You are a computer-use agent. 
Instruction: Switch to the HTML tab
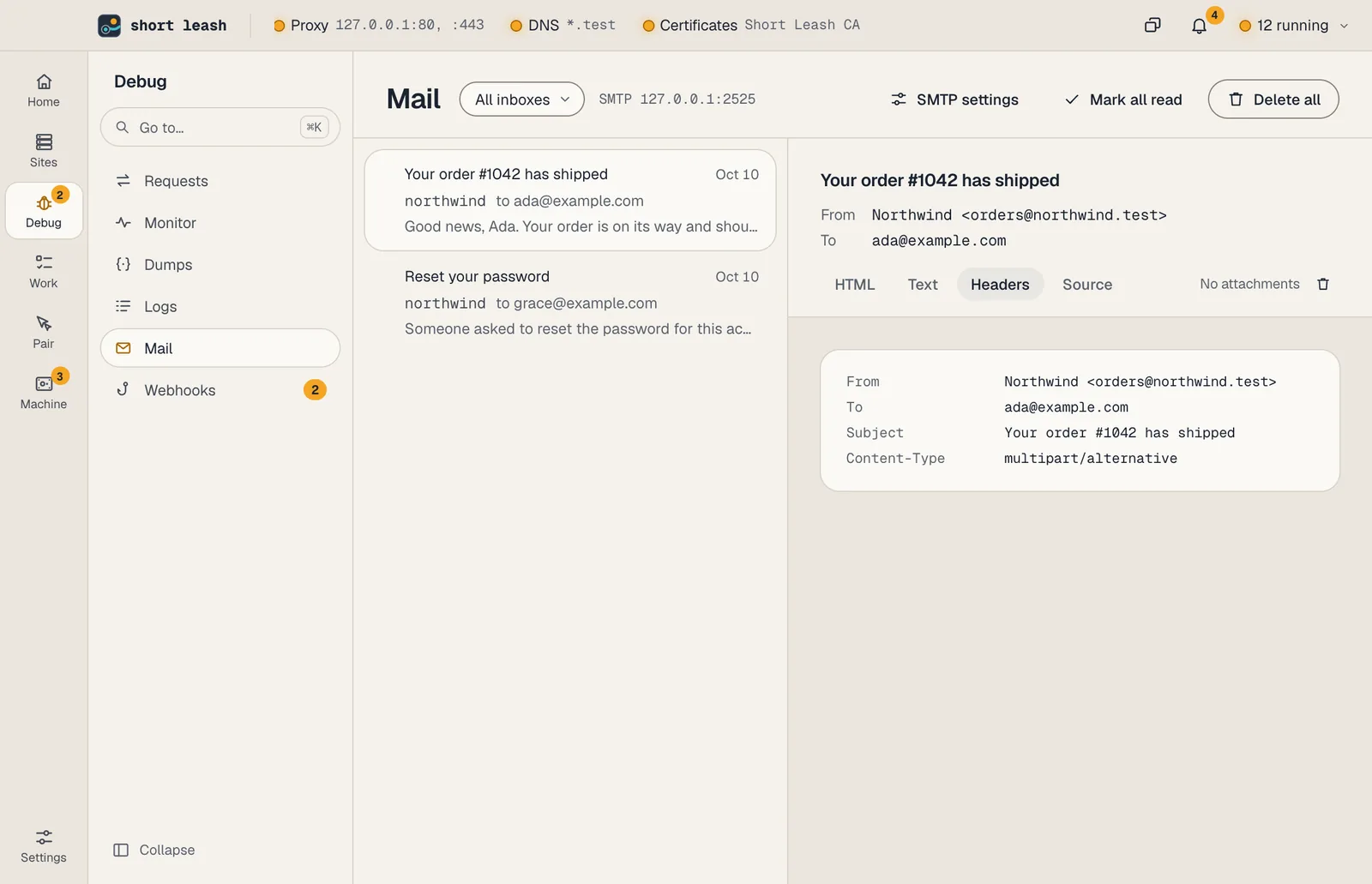pos(855,285)
